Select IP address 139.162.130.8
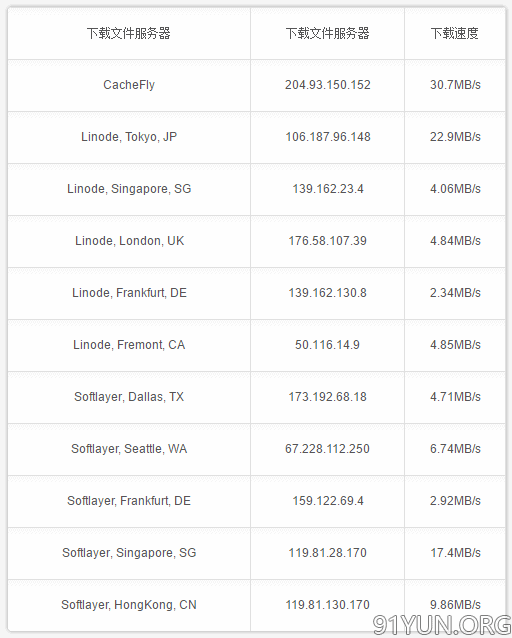Screen dimensions: 512x638 click(x=328, y=293)
